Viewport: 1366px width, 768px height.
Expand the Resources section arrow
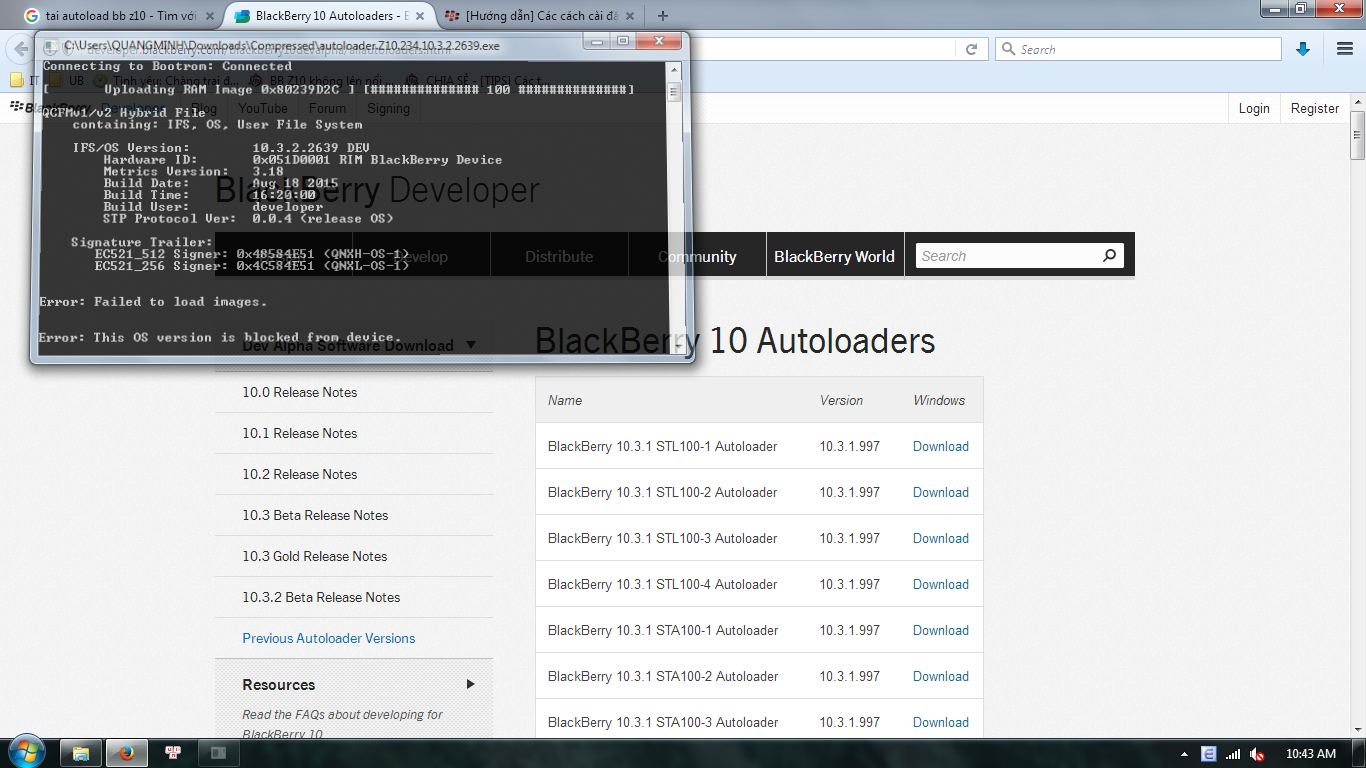(470, 684)
